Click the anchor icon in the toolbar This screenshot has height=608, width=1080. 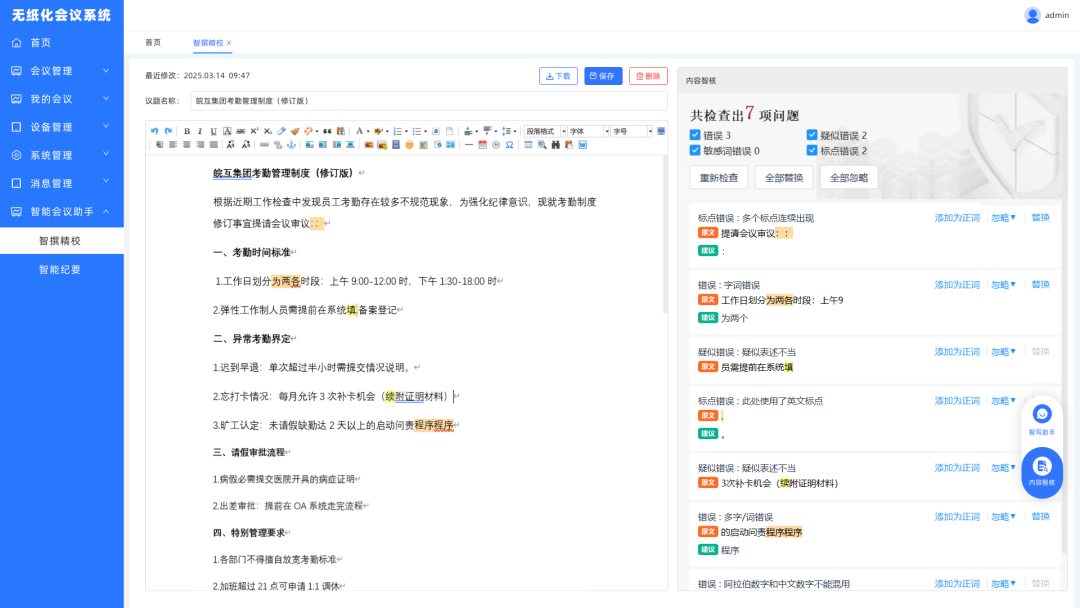pyautogui.click(x=290, y=145)
